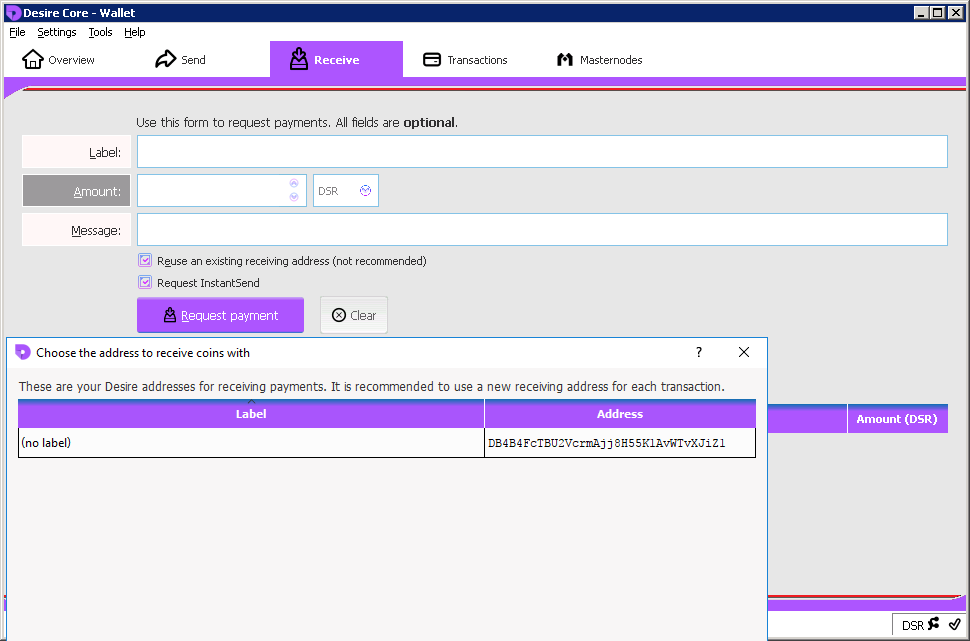Close the address chooser dialog
This screenshot has width=970, height=641.
[x=744, y=352]
